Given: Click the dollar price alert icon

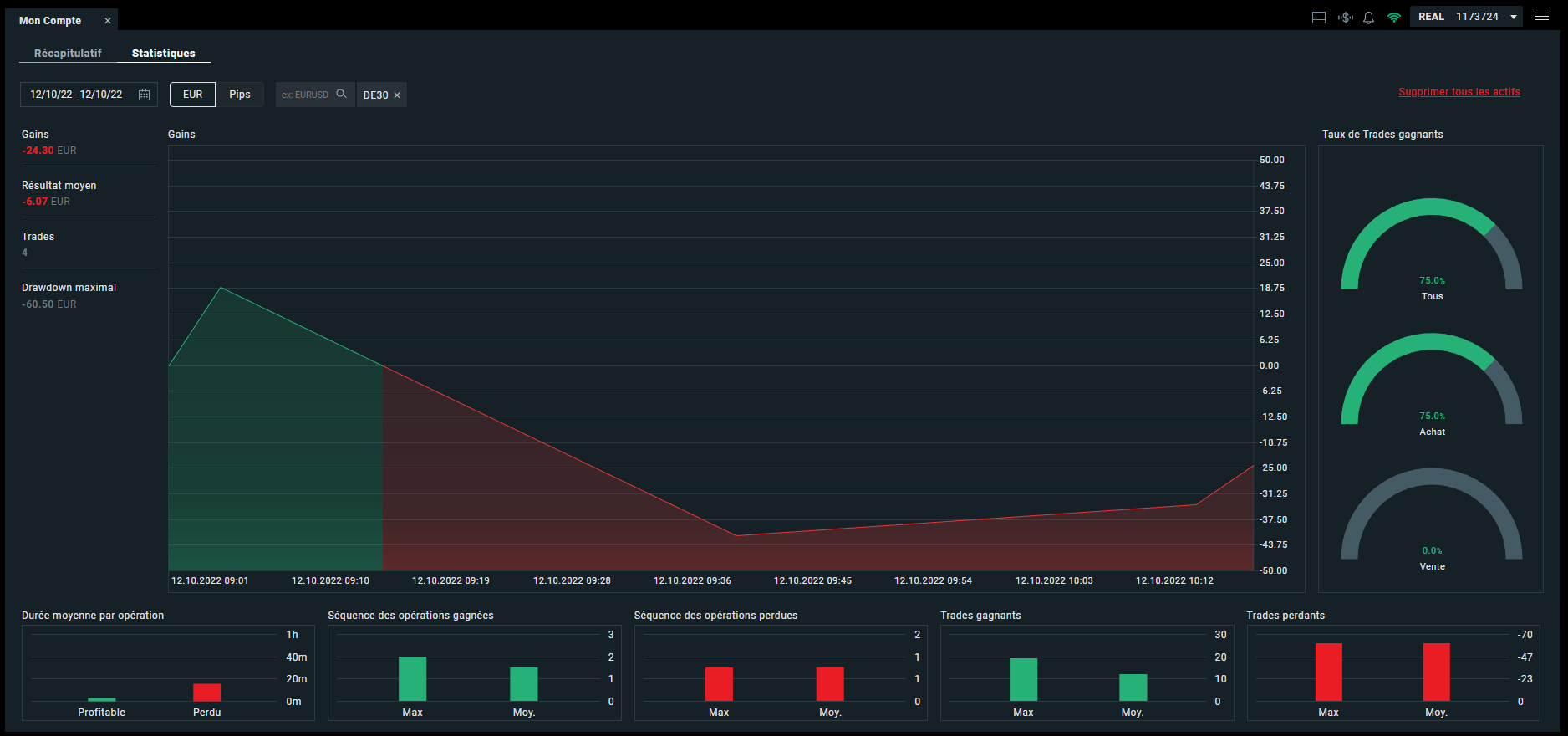Looking at the screenshot, I should tap(1345, 17).
